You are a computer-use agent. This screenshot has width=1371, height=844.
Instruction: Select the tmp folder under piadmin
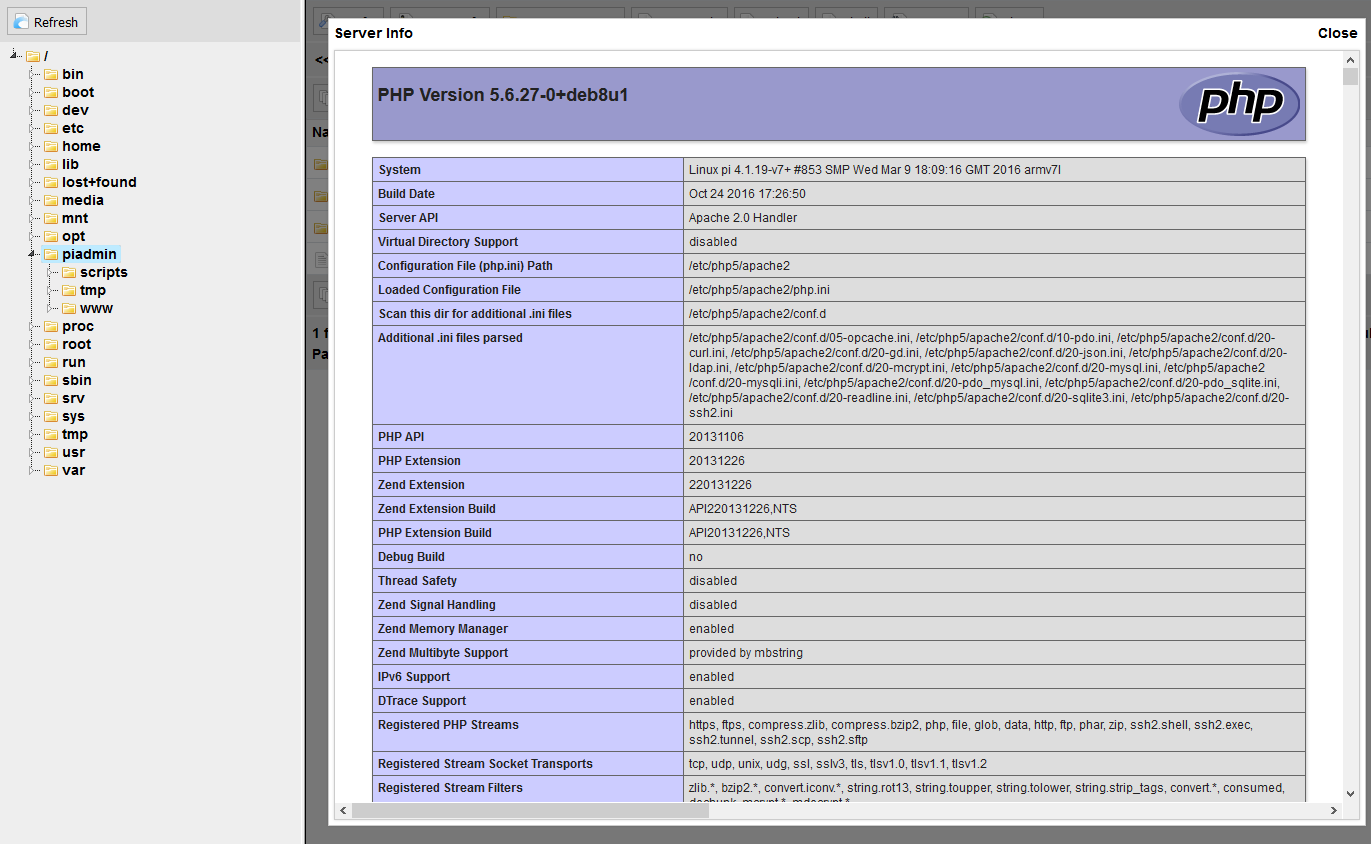tap(92, 290)
